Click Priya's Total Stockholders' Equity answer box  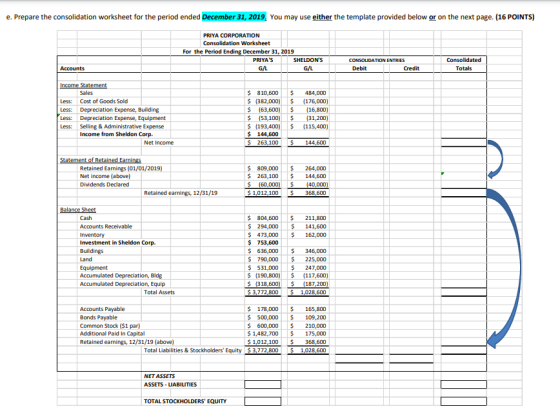(262, 401)
